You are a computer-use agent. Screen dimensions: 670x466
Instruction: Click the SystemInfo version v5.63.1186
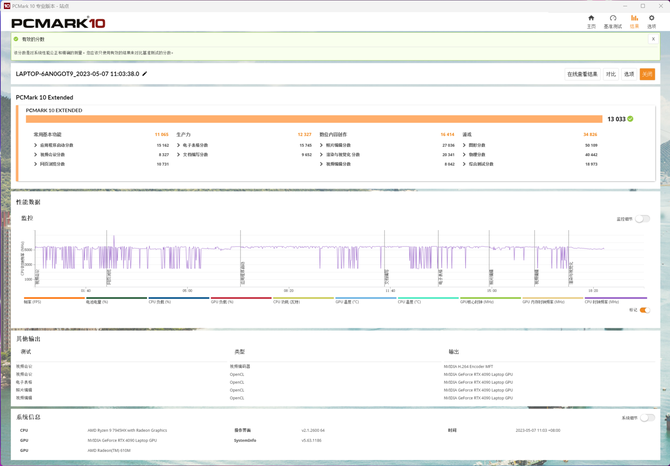click(x=311, y=440)
